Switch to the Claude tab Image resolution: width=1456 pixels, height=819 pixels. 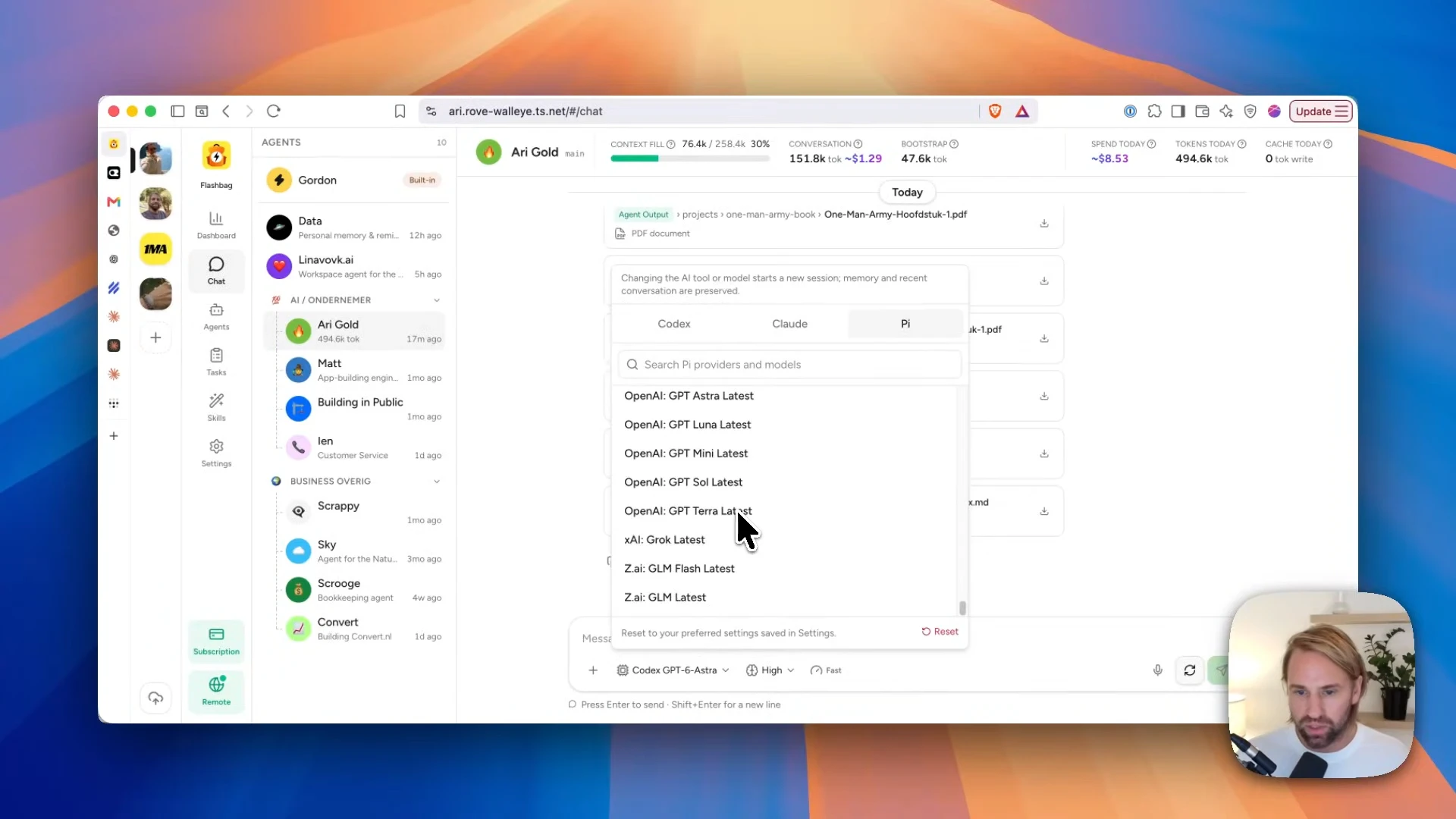(x=789, y=324)
